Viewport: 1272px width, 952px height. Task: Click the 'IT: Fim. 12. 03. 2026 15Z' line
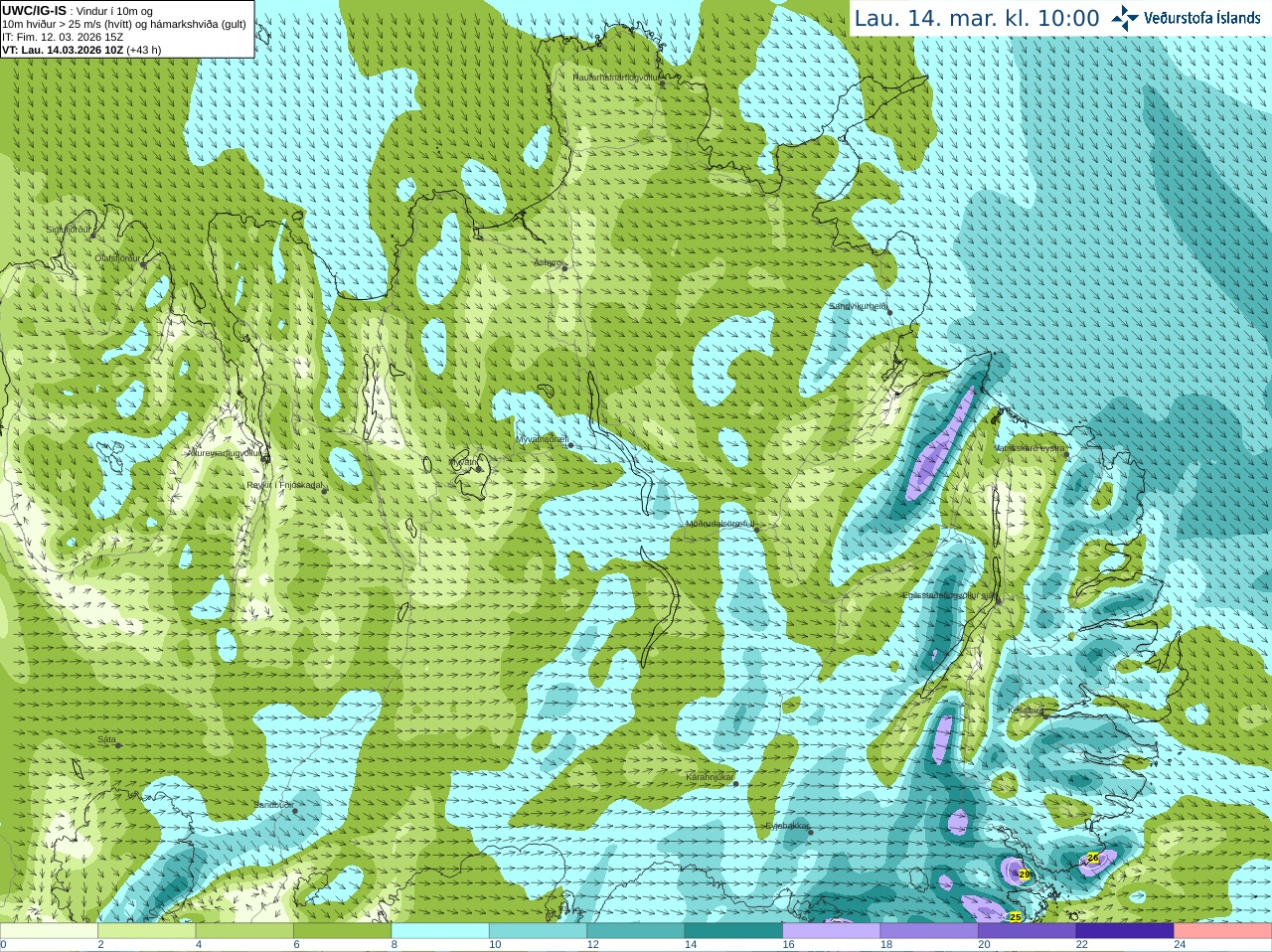(x=63, y=37)
